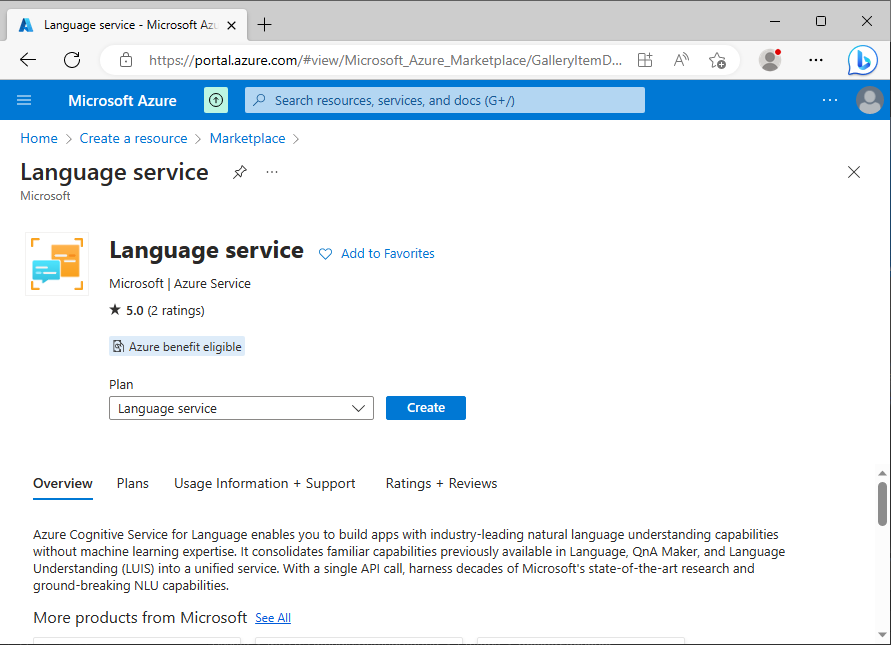Click the Microsoft Azure home logo
Screen dimensions: 891x645
pyautogui.click(x=122, y=100)
